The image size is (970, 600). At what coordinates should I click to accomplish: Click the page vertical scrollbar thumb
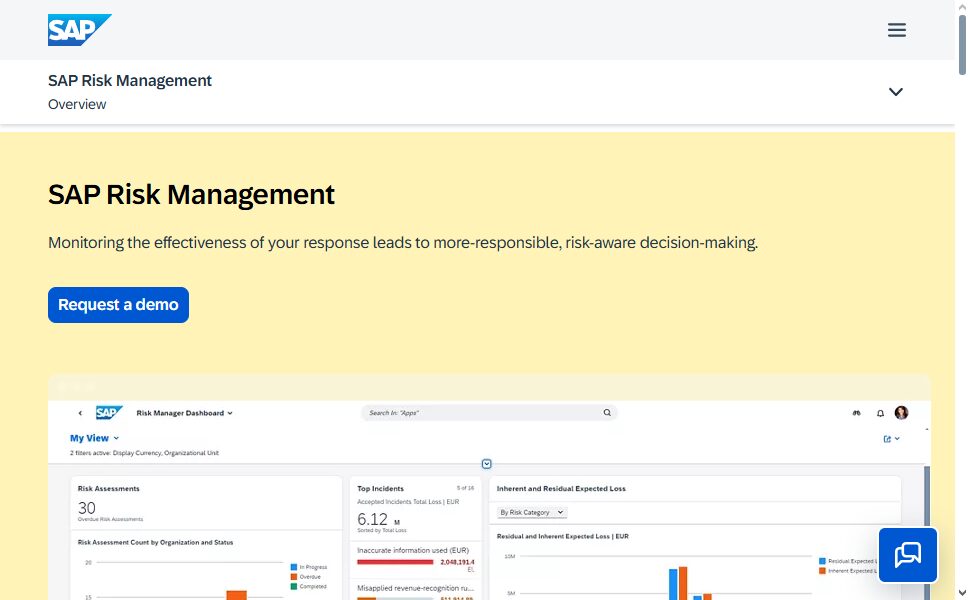pos(962,45)
